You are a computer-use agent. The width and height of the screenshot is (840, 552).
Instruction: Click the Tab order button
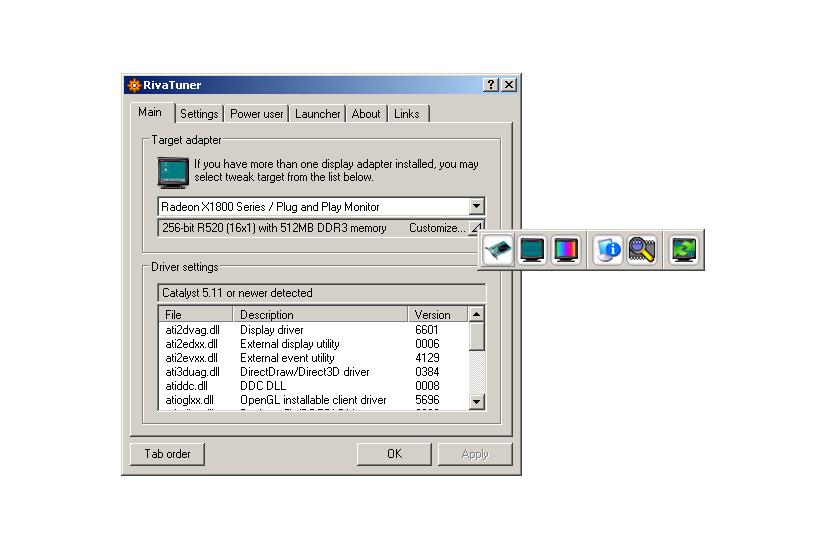pos(167,454)
